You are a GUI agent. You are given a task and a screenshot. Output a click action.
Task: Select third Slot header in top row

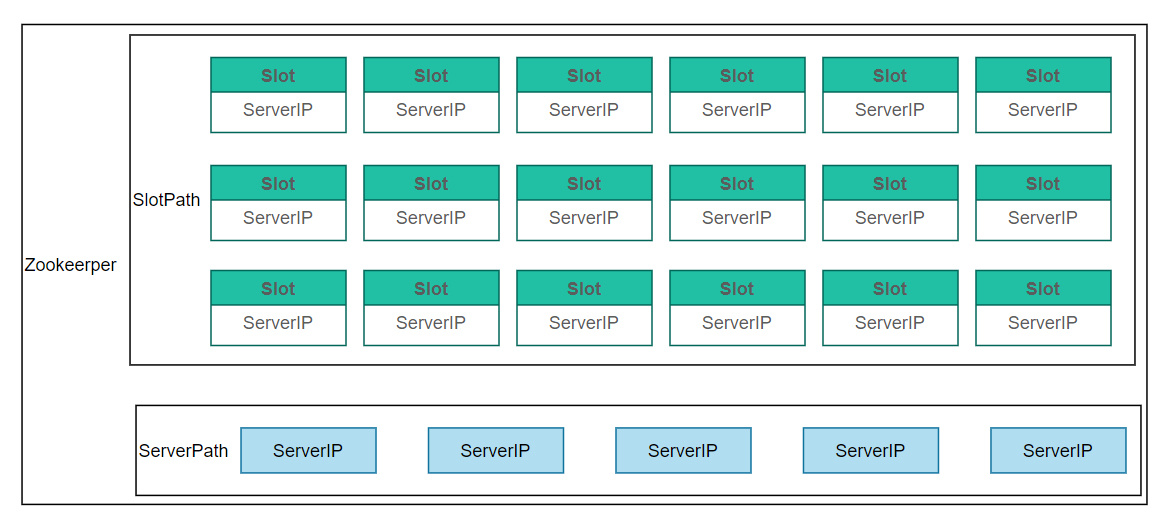click(x=584, y=75)
